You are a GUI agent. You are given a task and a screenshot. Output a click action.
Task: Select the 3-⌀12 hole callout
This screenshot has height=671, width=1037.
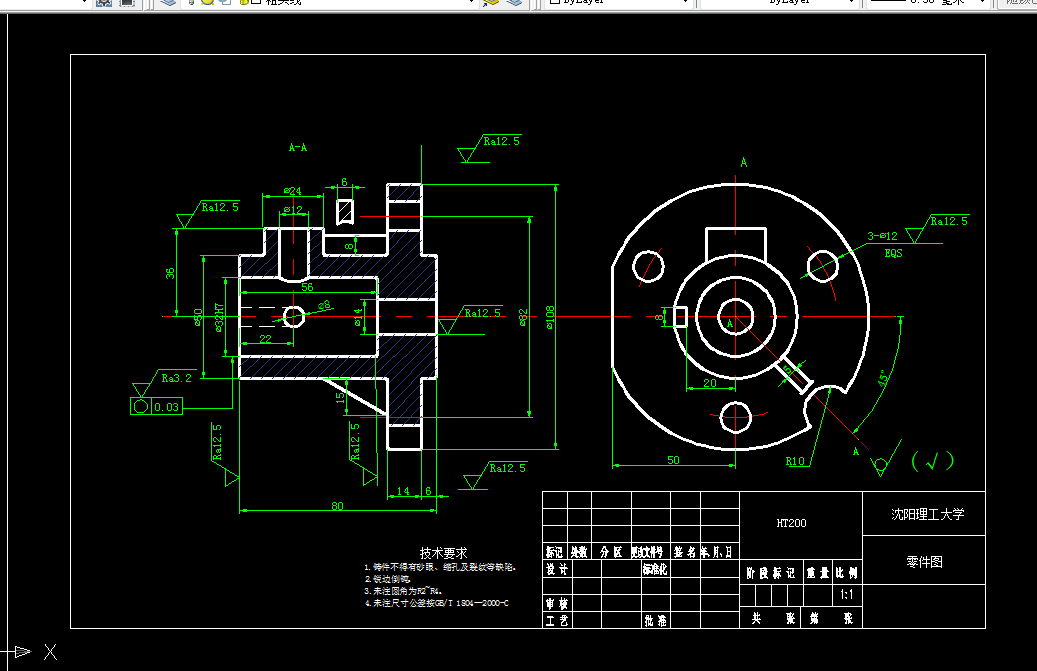tap(882, 236)
